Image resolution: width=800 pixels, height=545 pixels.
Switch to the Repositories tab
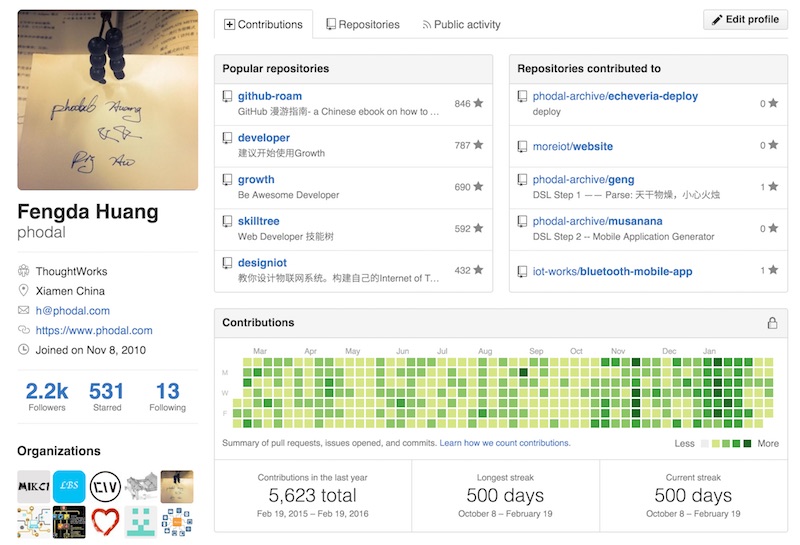[362, 24]
